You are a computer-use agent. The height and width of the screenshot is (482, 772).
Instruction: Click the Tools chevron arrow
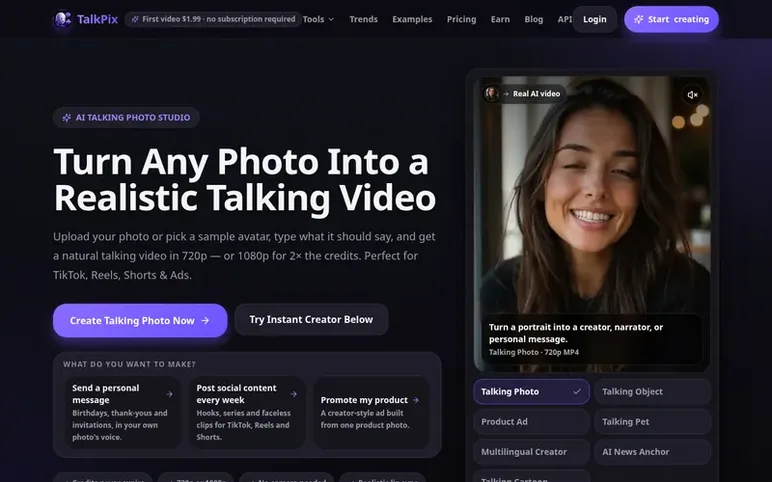click(331, 19)
